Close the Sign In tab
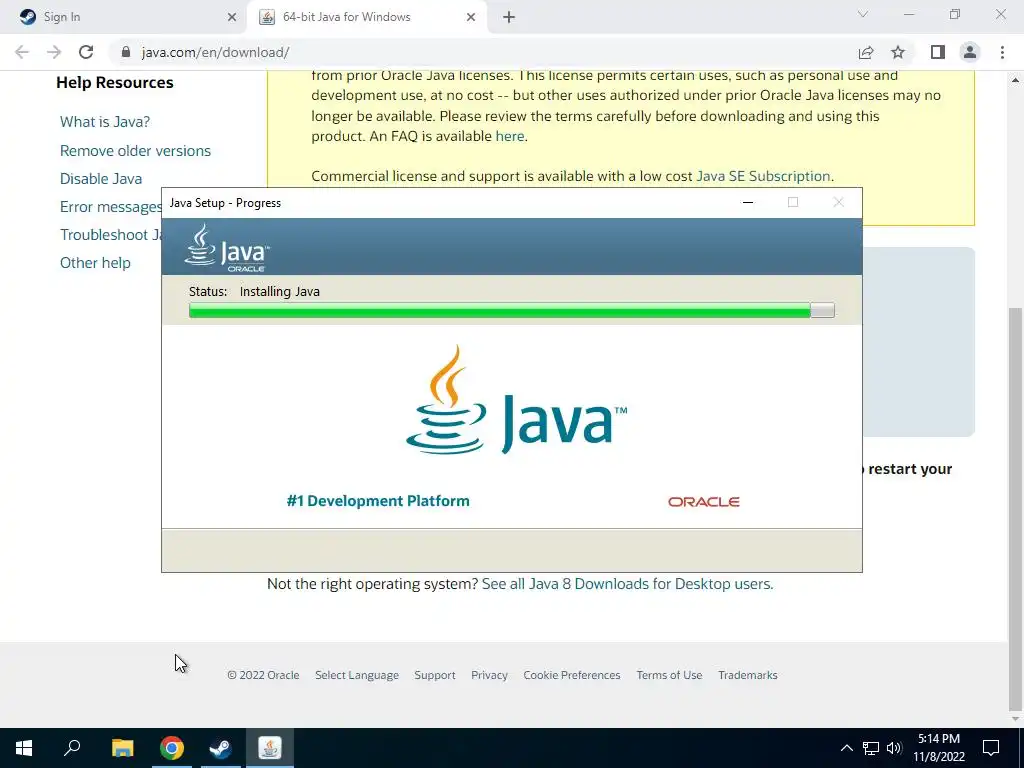Screen dimensions: 1024x768 (x=232, y=18)
